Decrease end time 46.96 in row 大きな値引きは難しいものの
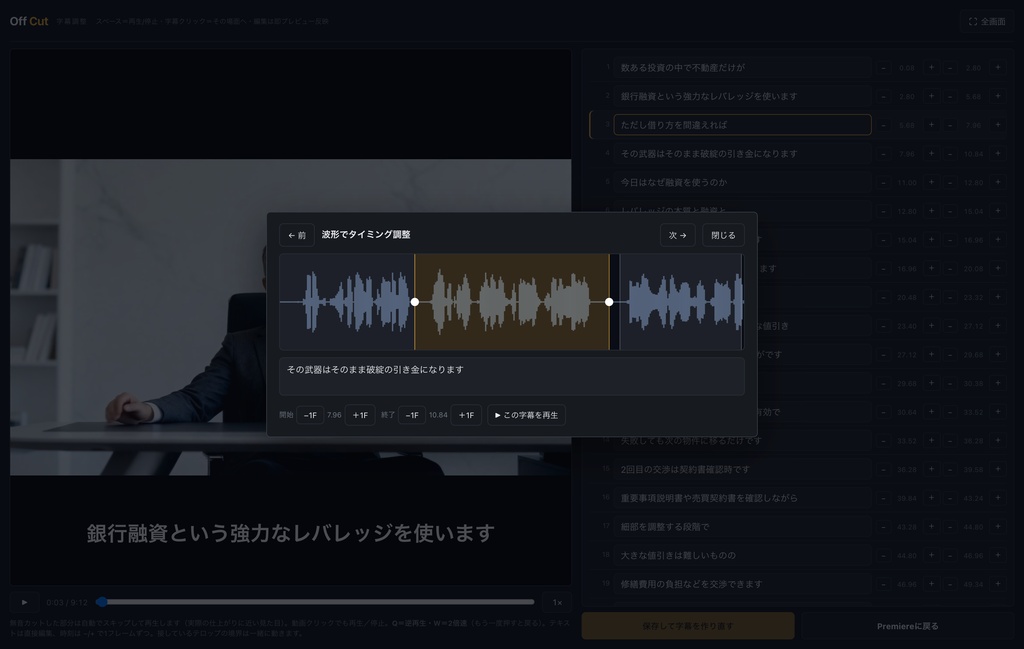 point(950,555)
